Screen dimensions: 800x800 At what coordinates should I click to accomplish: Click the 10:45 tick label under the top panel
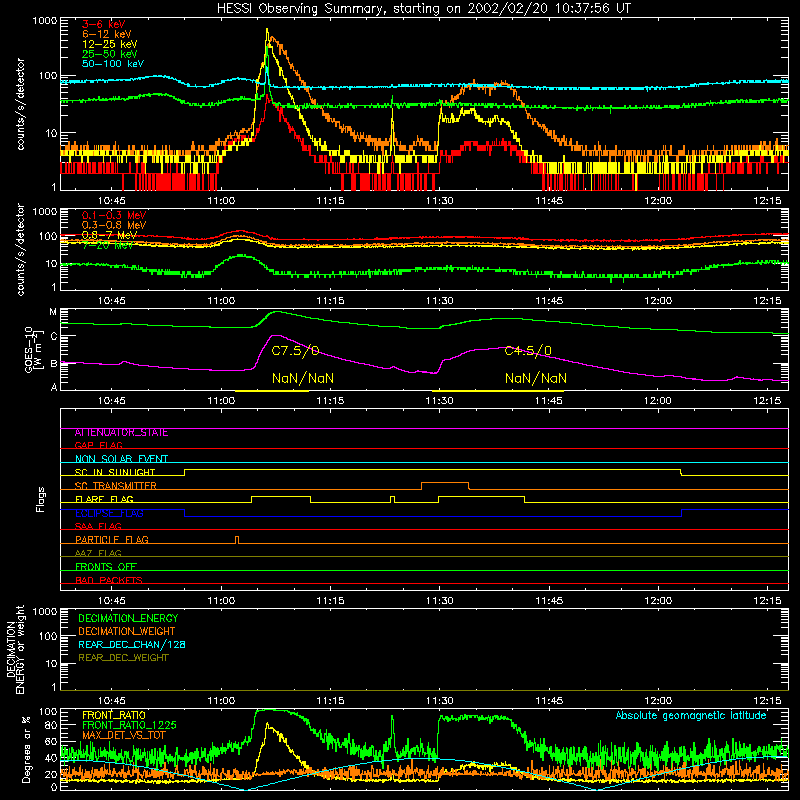[x=112, y=201]
